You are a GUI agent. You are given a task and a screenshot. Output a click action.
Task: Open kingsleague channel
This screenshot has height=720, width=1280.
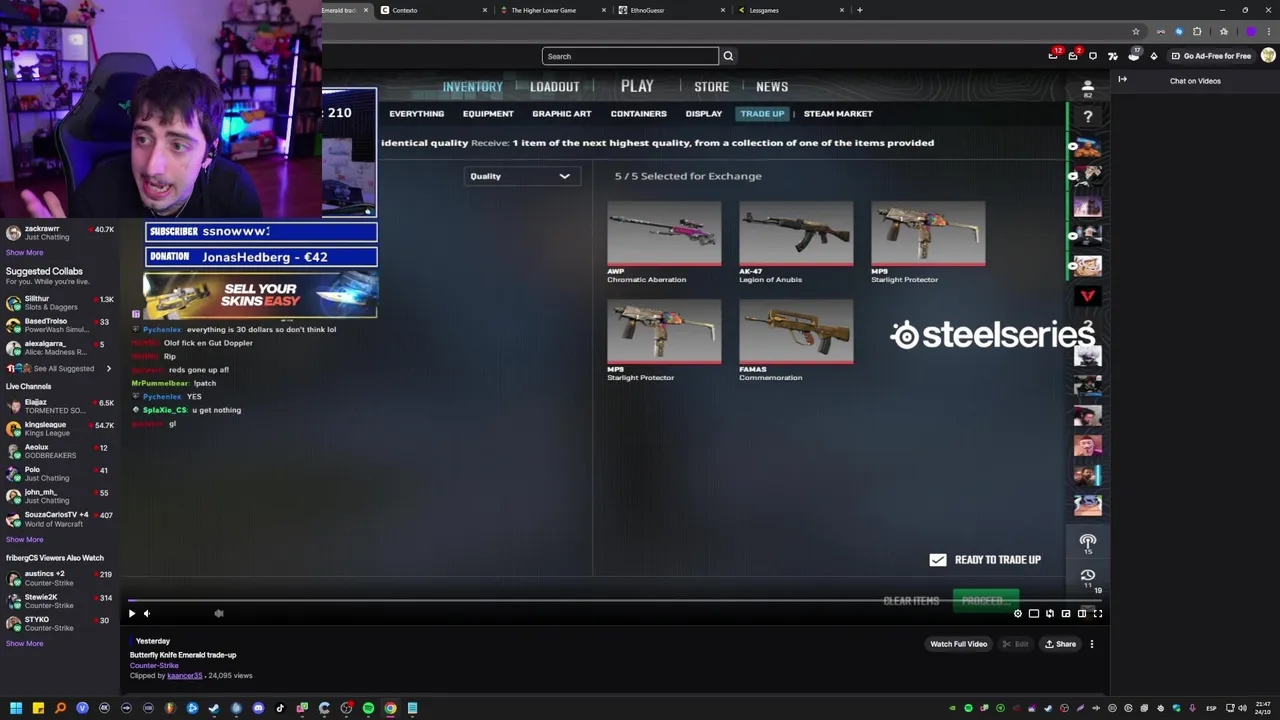click(60, 428)
